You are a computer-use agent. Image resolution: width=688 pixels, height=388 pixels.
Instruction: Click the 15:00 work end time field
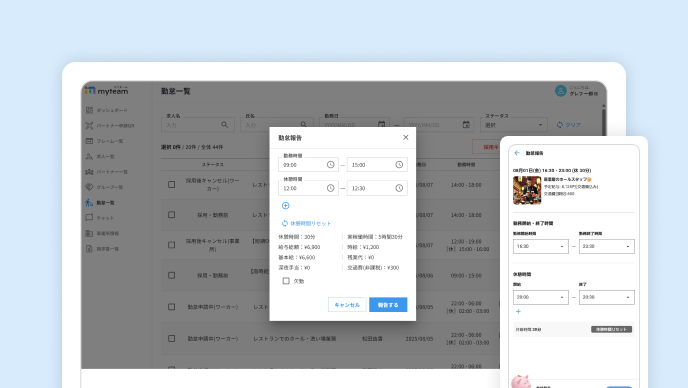(377, 165)
